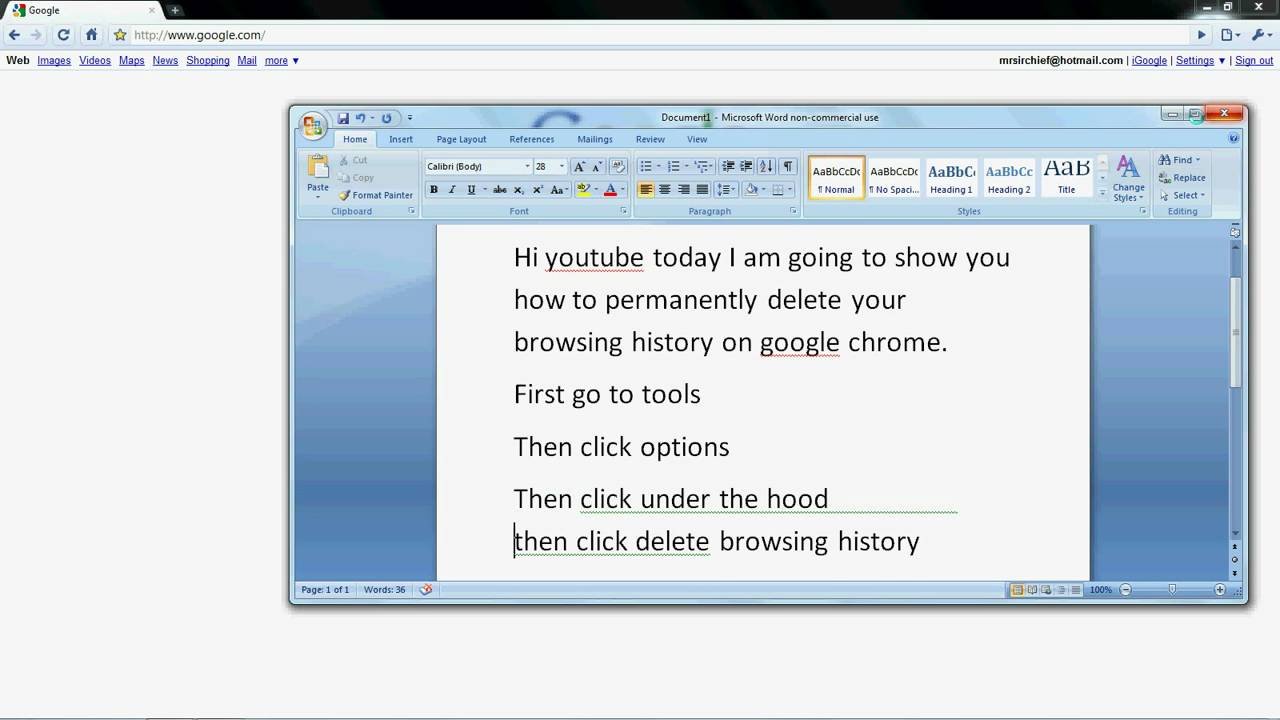
Task: Click the zoom level slider in the status bar
Action: pyautogui.click(x=1171, y=589)
